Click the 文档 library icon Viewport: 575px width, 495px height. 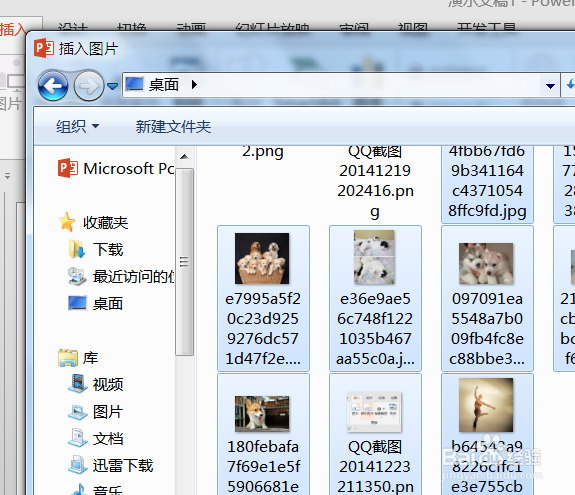pos(77,438)
